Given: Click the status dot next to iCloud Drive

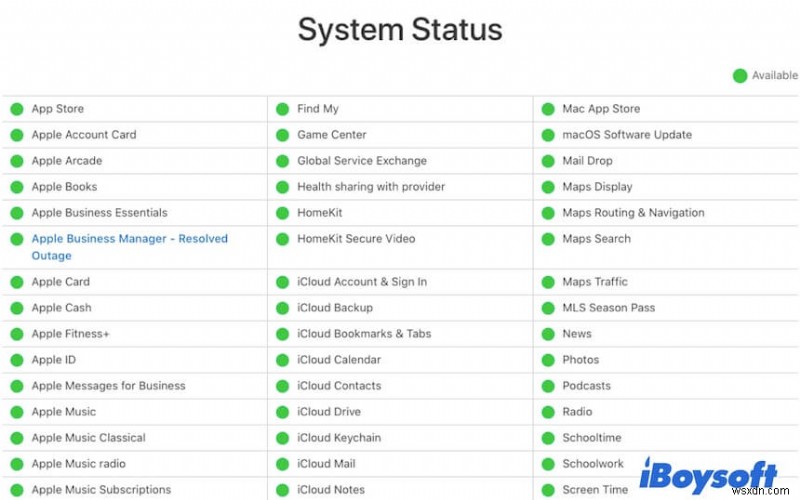Looking at the screenshot, I should click(283, 412).
